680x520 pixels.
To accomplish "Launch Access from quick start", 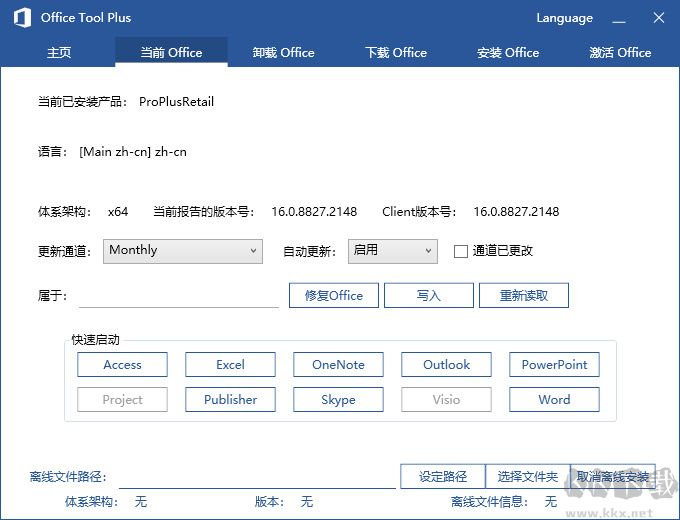I will [x=122, y=364].
